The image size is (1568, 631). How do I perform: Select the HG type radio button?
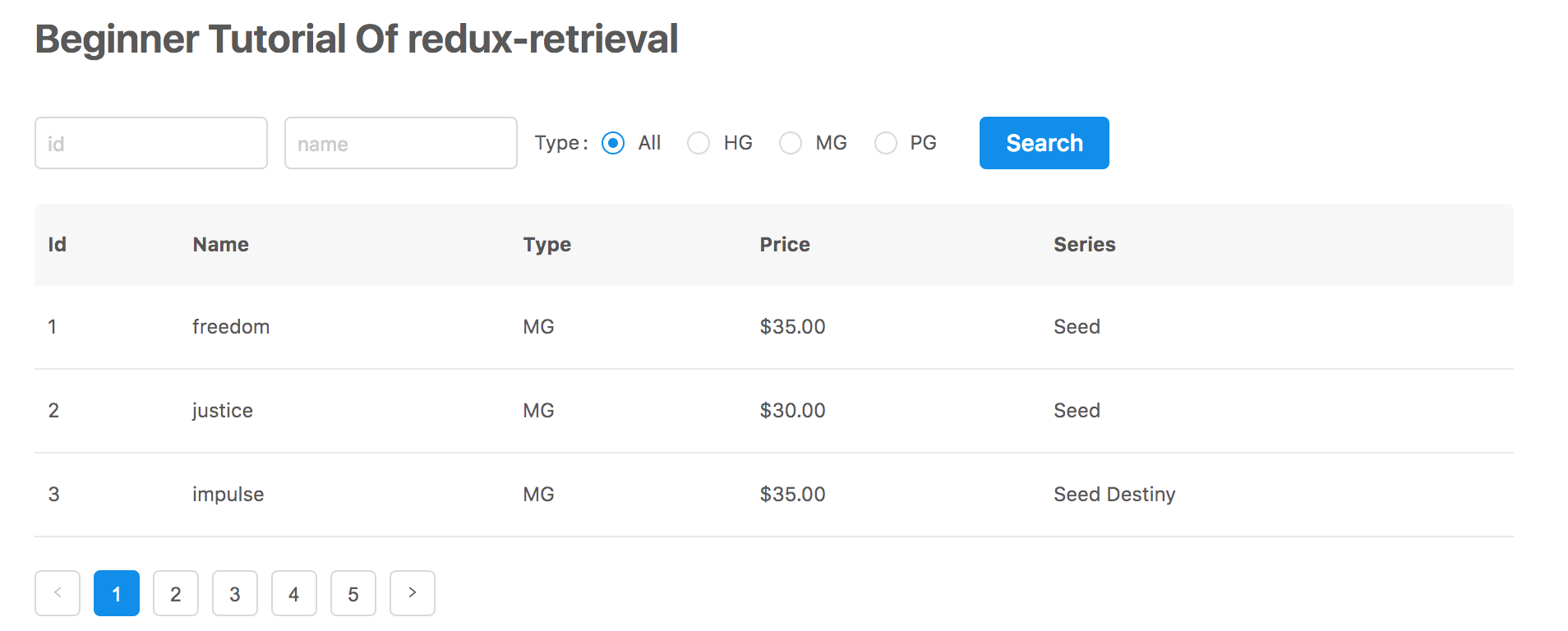[699, 143]
